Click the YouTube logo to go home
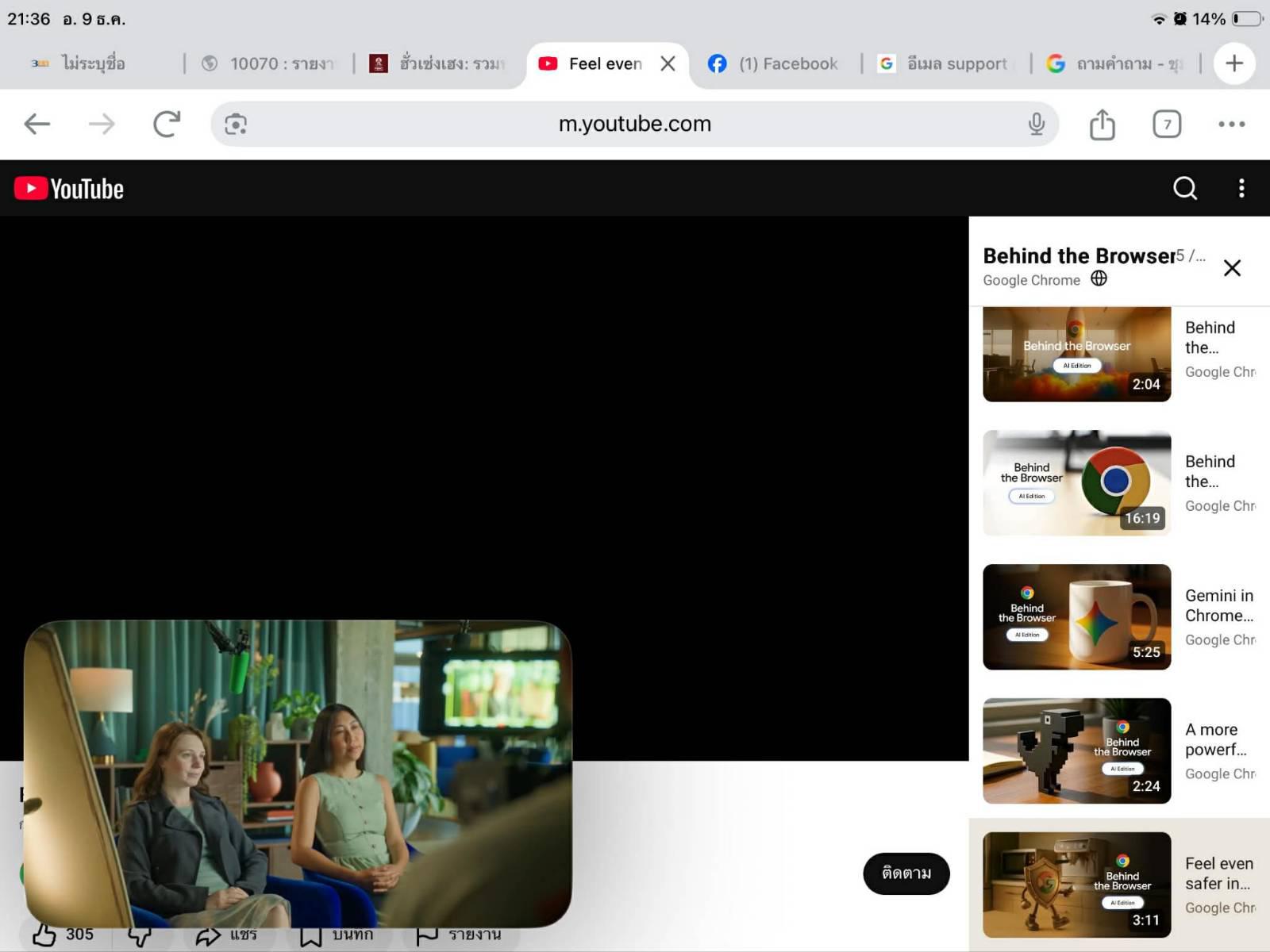This screenshot has height=952, width=1270. point(69,189)
